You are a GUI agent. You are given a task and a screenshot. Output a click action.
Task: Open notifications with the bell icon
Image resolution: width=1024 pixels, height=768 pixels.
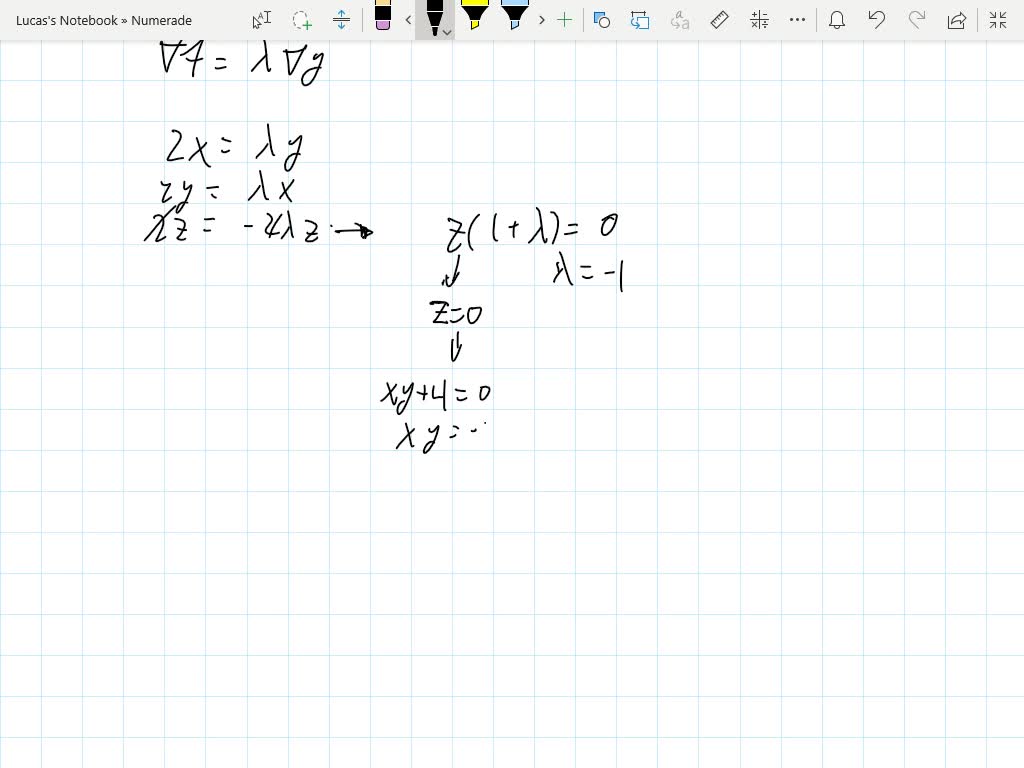(x=837, y=20)
